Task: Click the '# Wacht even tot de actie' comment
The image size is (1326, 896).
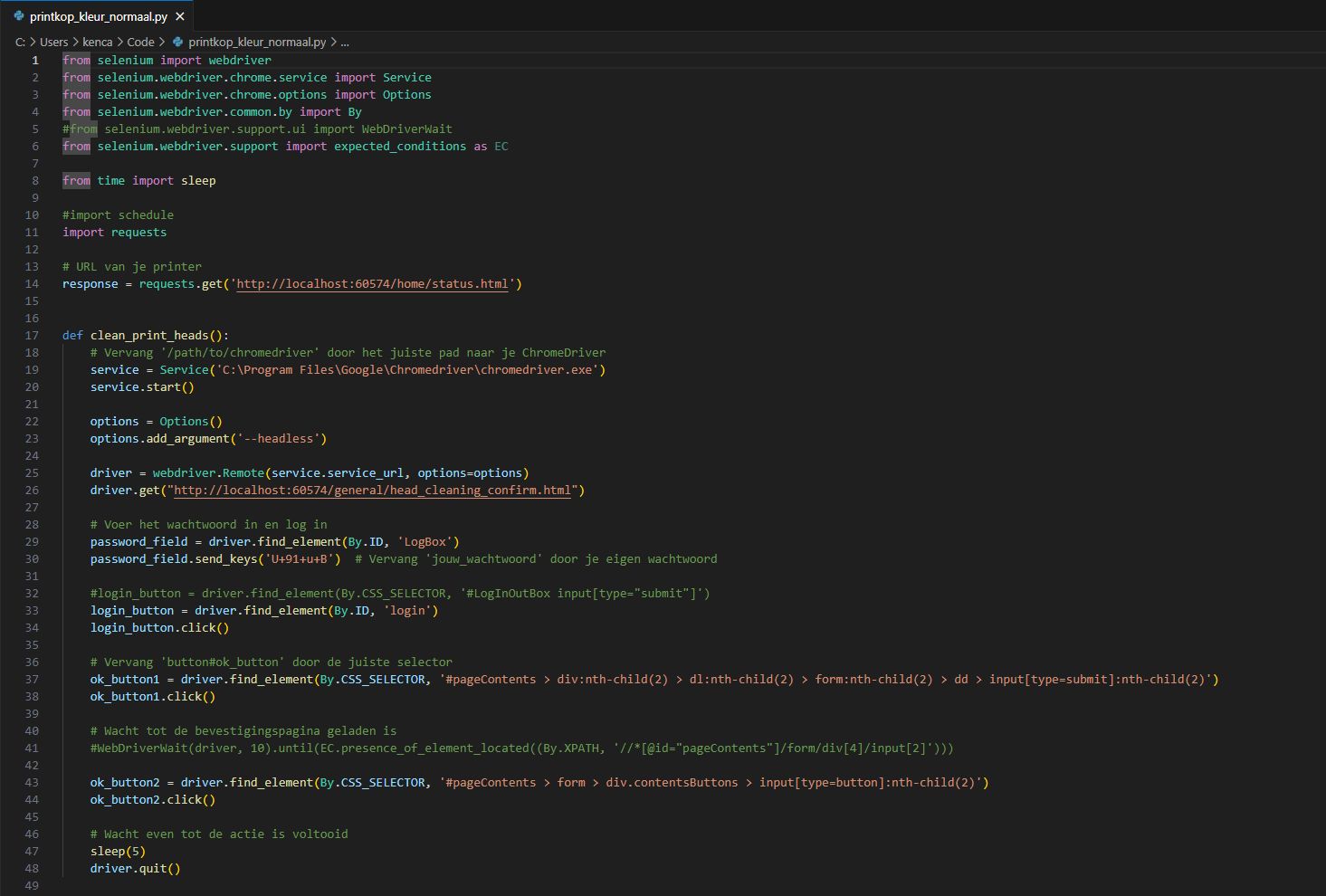Action: [x=219, y=834]
